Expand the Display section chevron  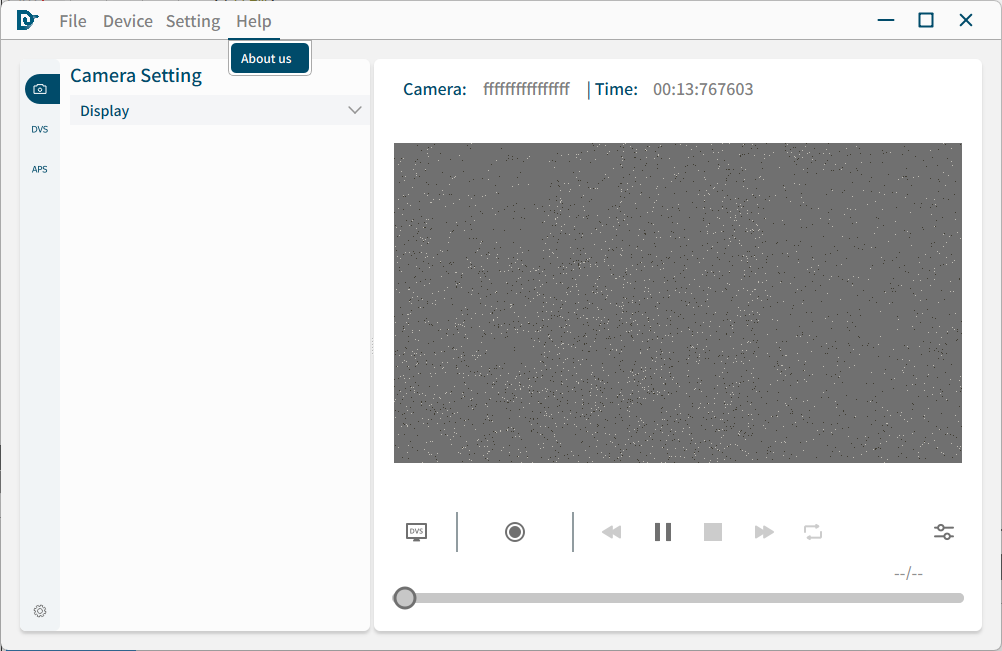pos(354,110)
